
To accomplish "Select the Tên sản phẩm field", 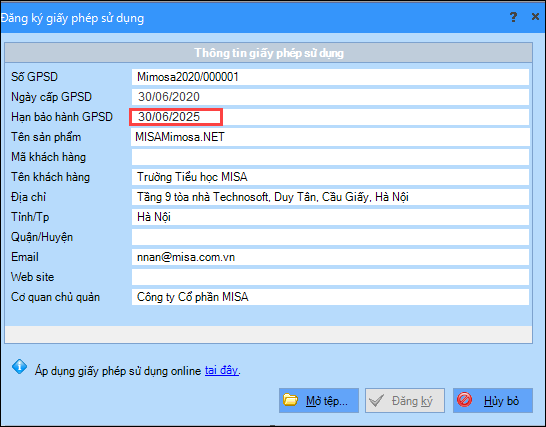I will [330, 137].
